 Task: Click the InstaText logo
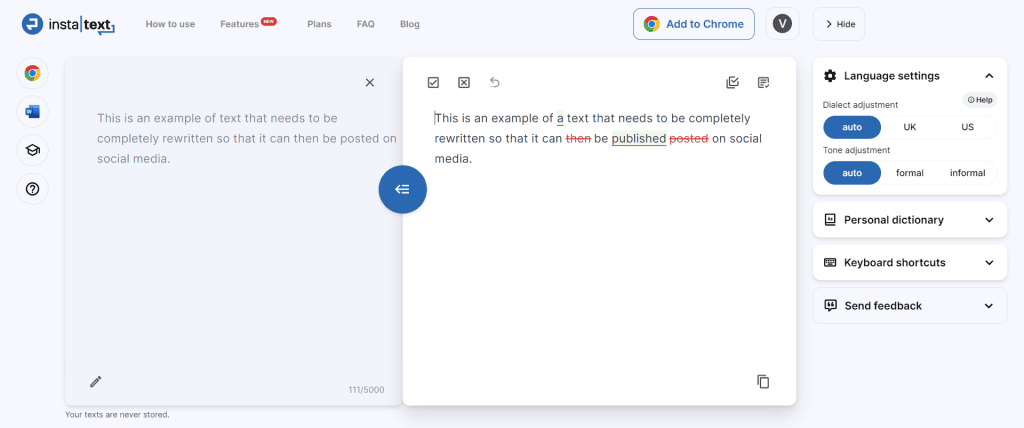[x=68, y=24]
